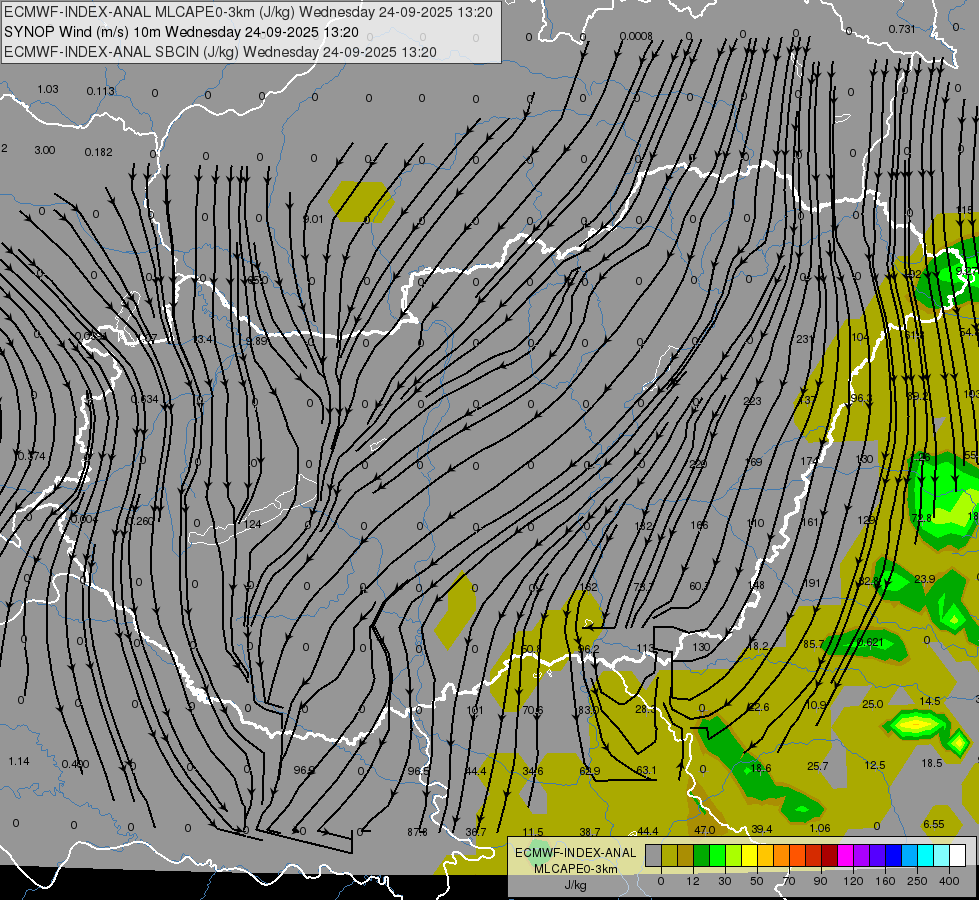Click the map value 3.00
Image resolution: width=979 pixels, height=900 pixels.
point(44,151)
